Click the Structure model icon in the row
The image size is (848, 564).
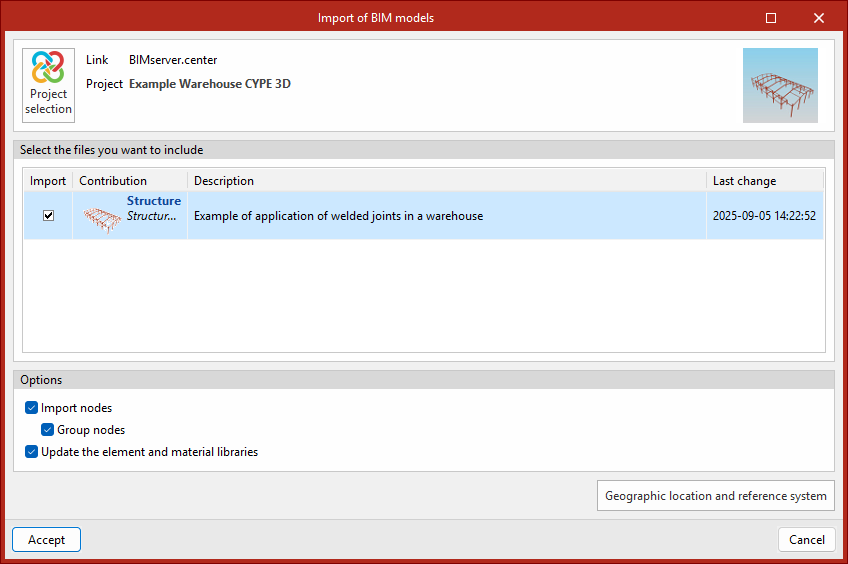[x=100, y=216]
